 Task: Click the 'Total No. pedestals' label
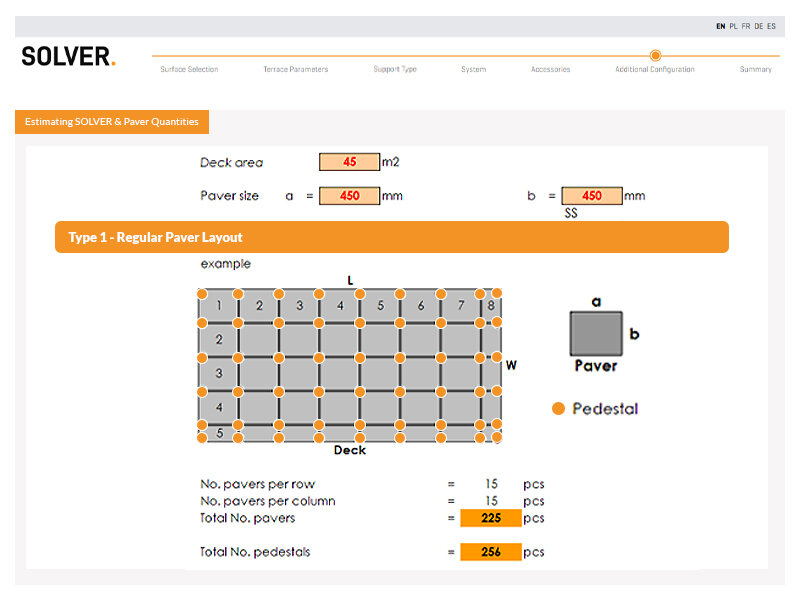coord(255,552)
